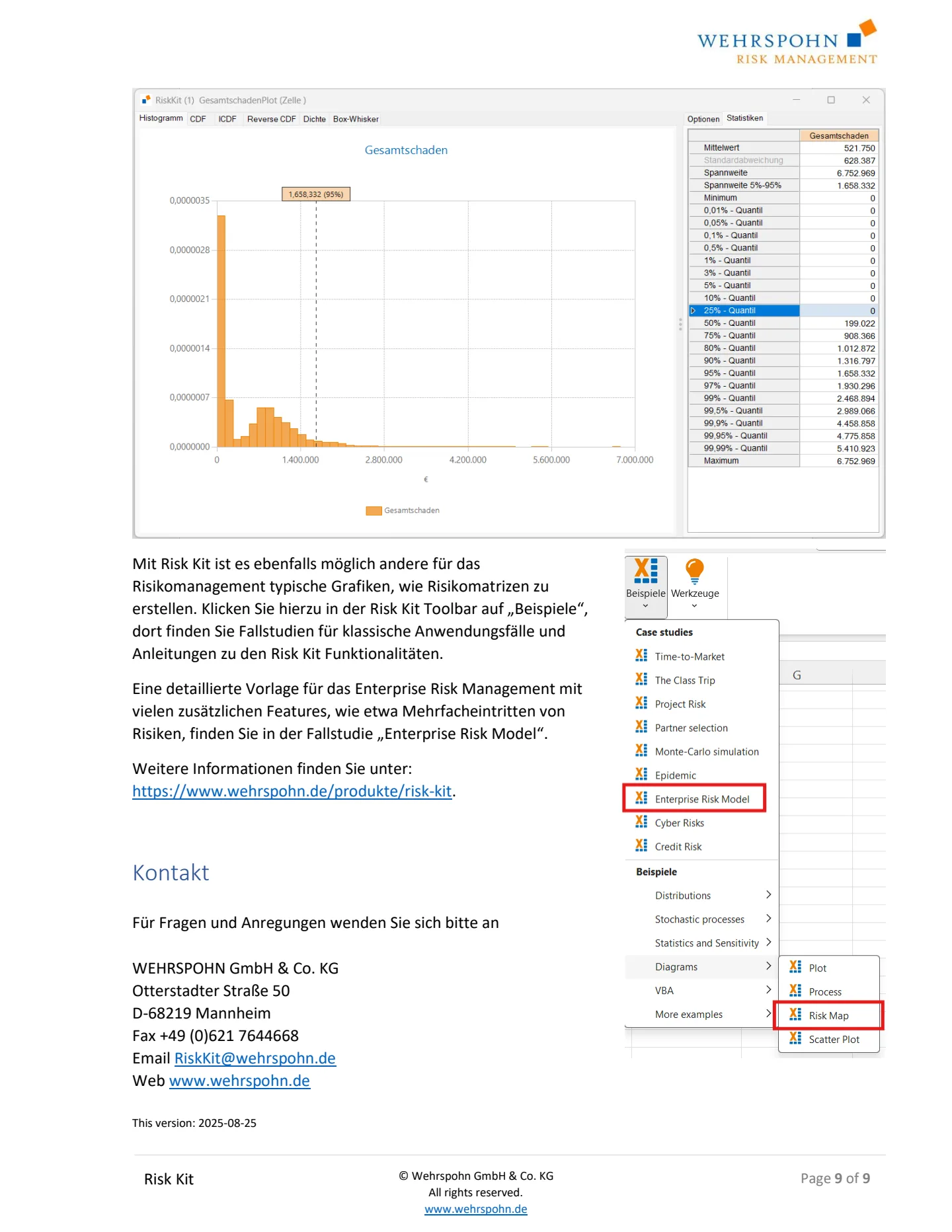The width and height of the screenshot is (952, 1232).
Task: Open the wehrspohn.de/produkte/risk-kit link
Action: point(292,791)
